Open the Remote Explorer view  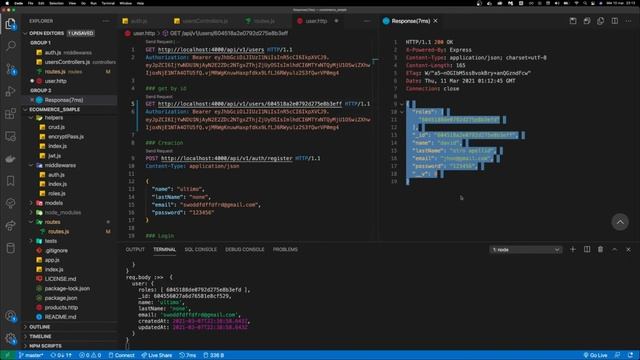pyautogui.click(x=11, y=136)
